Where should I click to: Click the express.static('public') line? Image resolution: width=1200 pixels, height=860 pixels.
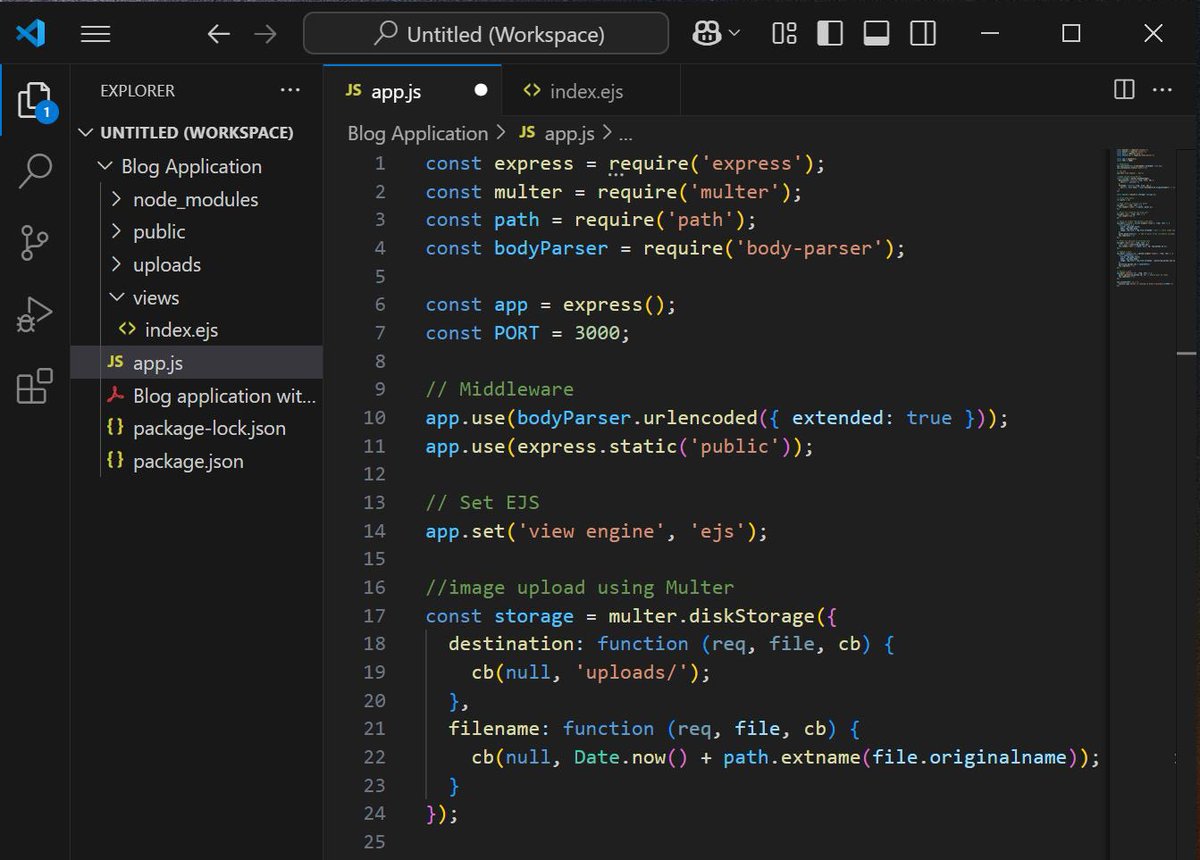click(620, 446)
